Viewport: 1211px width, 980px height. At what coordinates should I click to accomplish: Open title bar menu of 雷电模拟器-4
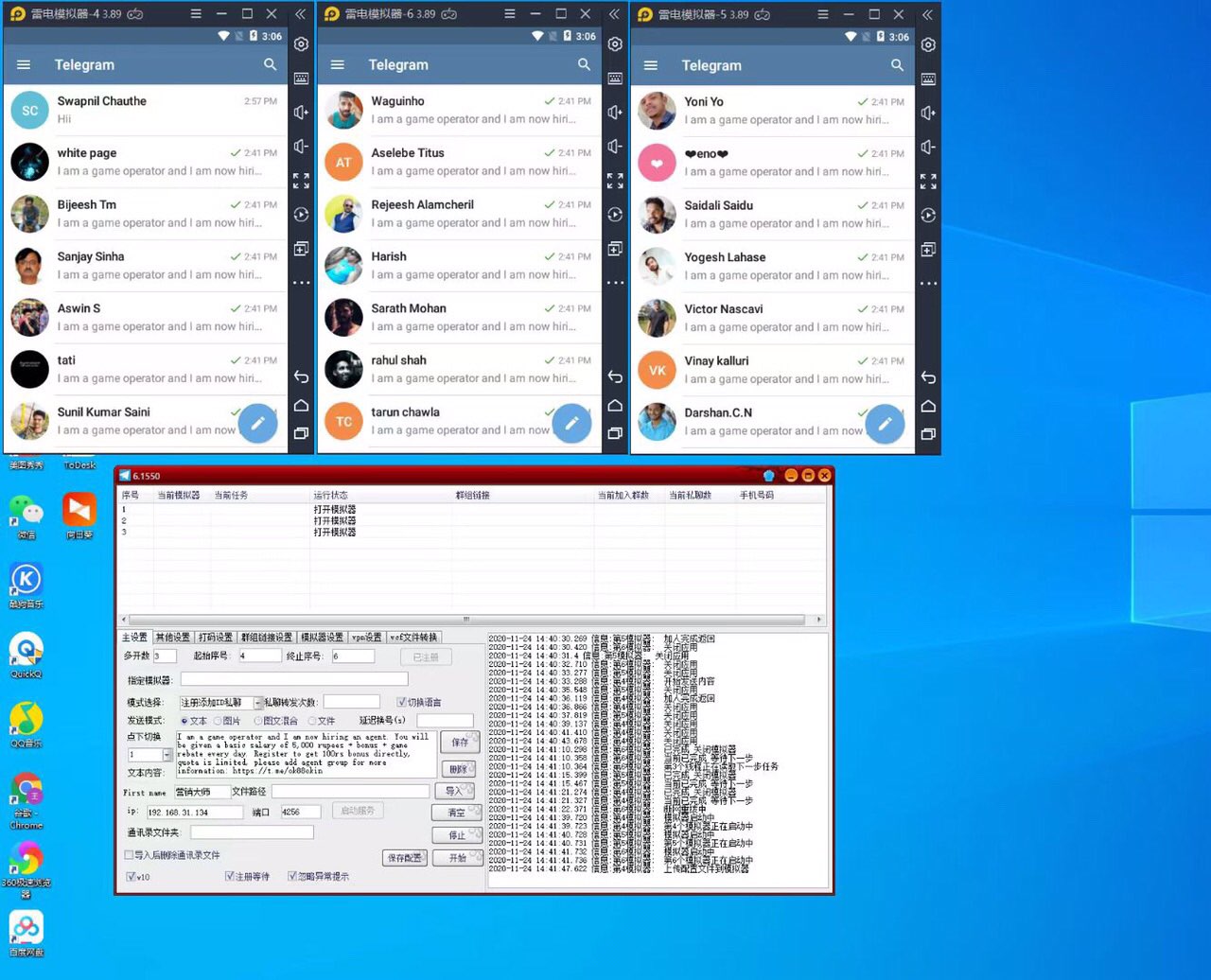coord(195,14)
